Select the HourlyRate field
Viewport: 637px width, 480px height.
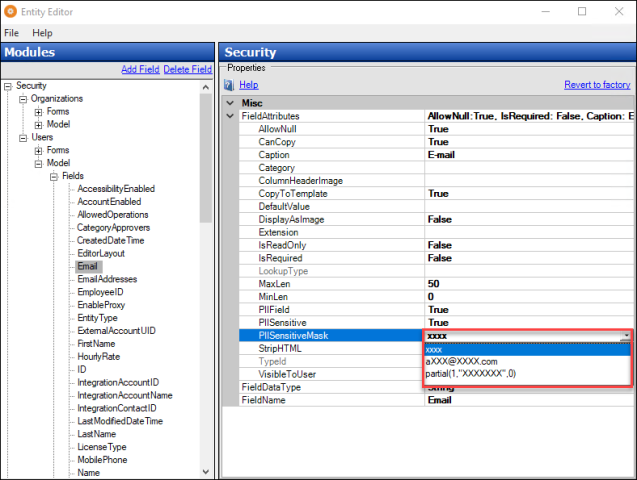pyautogui.click(x=98, y=357)
